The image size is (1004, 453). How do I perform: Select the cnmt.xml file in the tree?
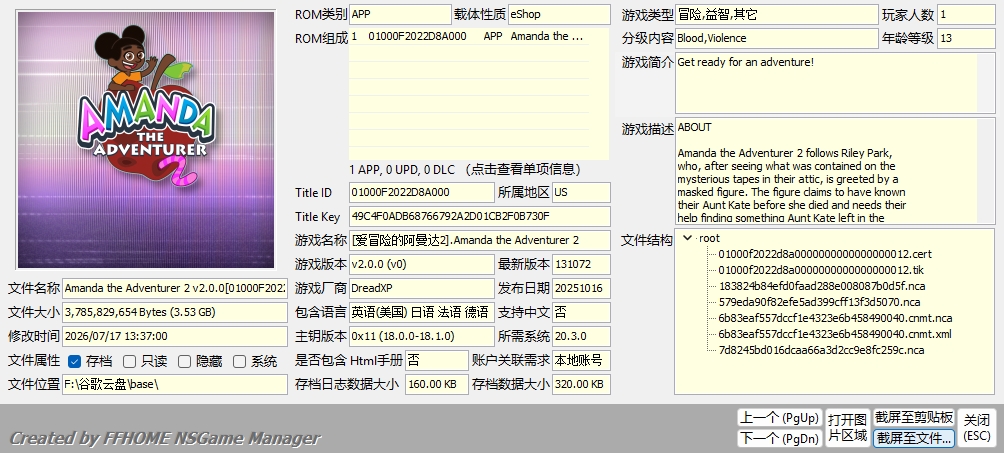(x=835, y=334)
